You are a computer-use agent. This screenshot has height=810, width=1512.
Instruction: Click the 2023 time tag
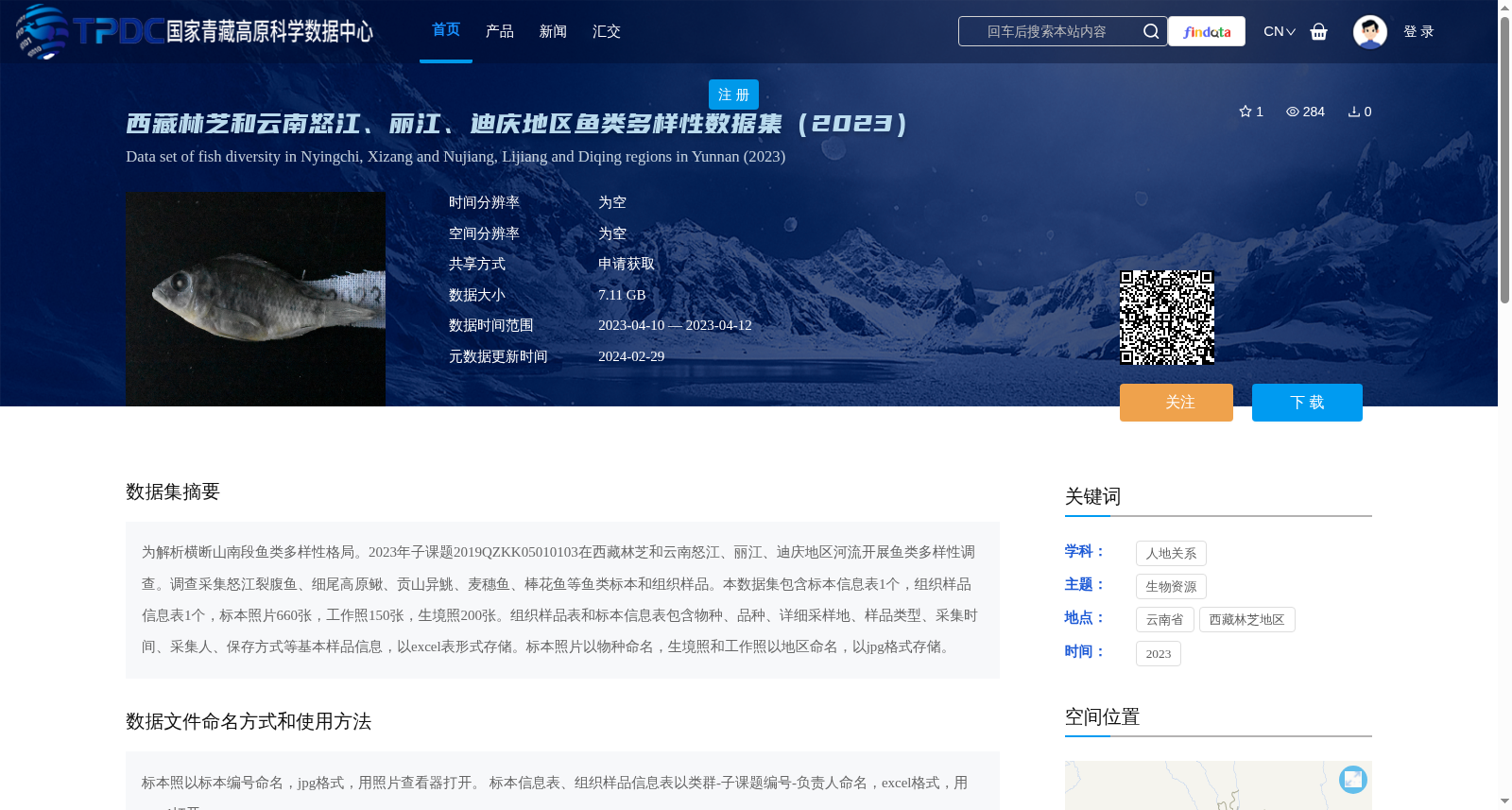pos(1159,653)
